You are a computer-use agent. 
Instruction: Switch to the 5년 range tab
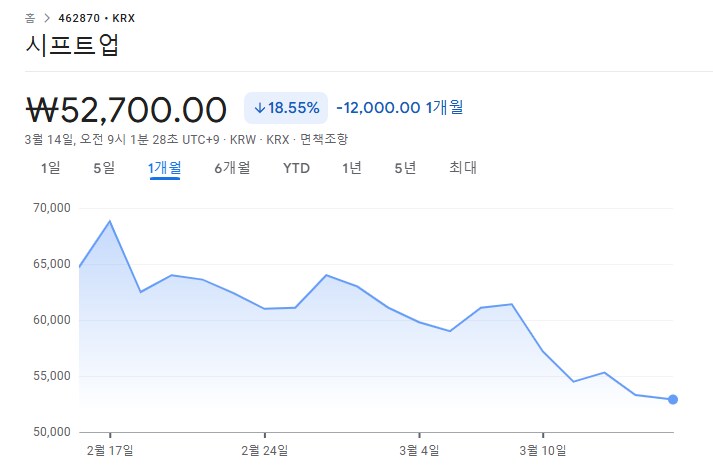click(405, 168)
